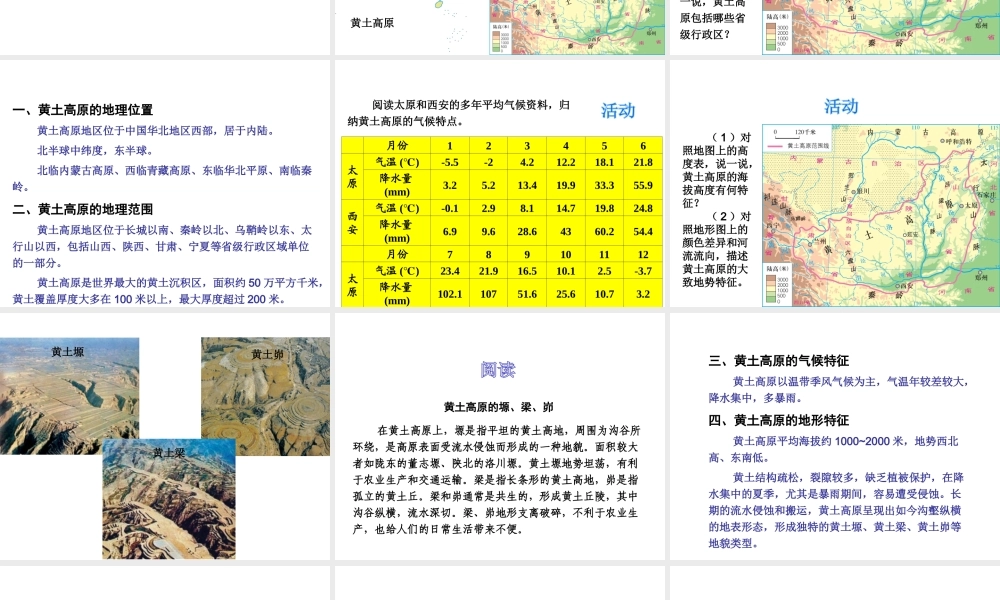1000x600 pixels.
Task: Click the table cell showing 13.4
Action: click(x=527, y=185)
